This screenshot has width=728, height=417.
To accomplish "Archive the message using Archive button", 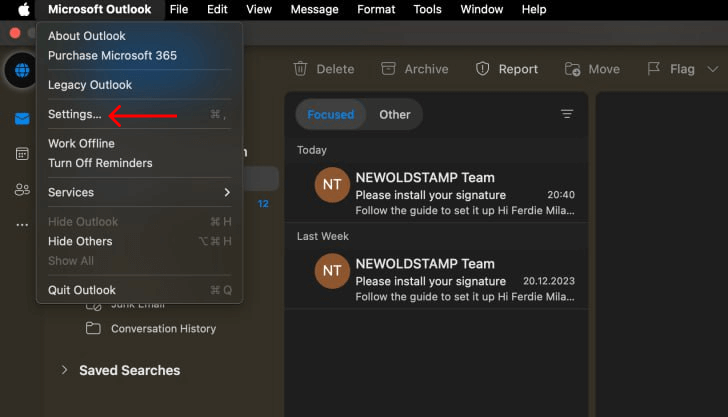I will click(x=414, y=69).
